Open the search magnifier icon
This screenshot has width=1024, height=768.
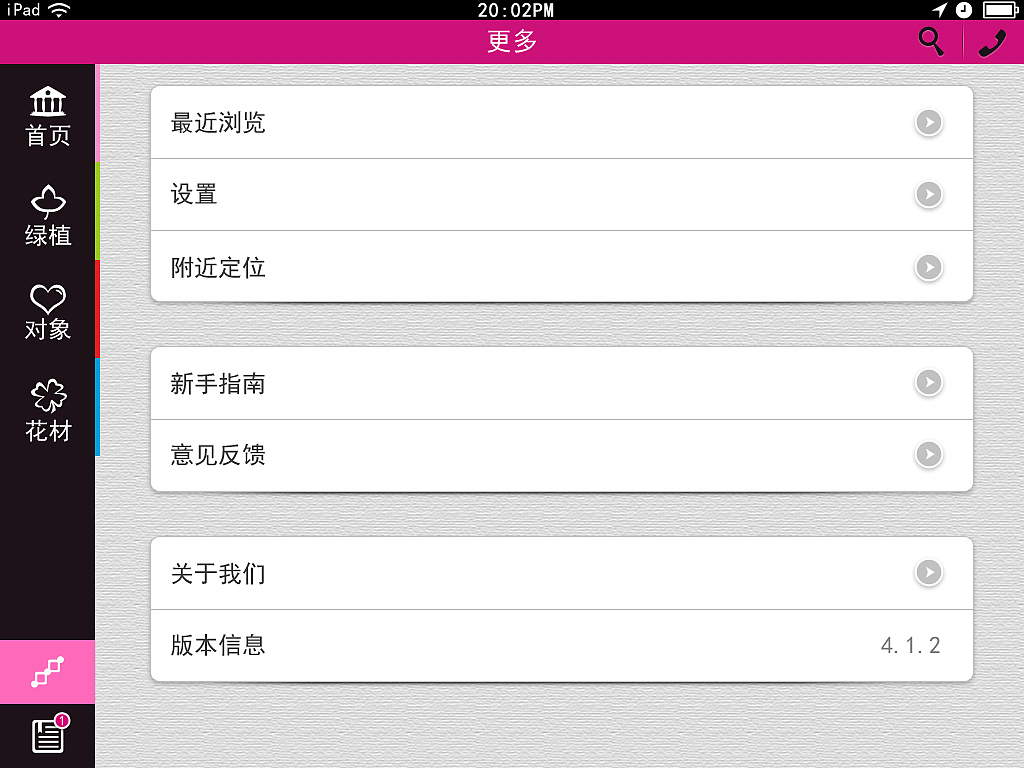931,42
